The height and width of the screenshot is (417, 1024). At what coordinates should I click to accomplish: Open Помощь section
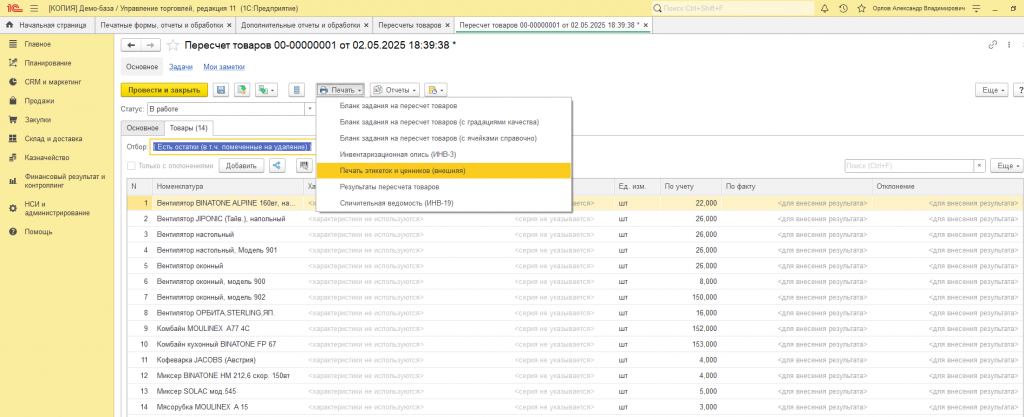39,232
